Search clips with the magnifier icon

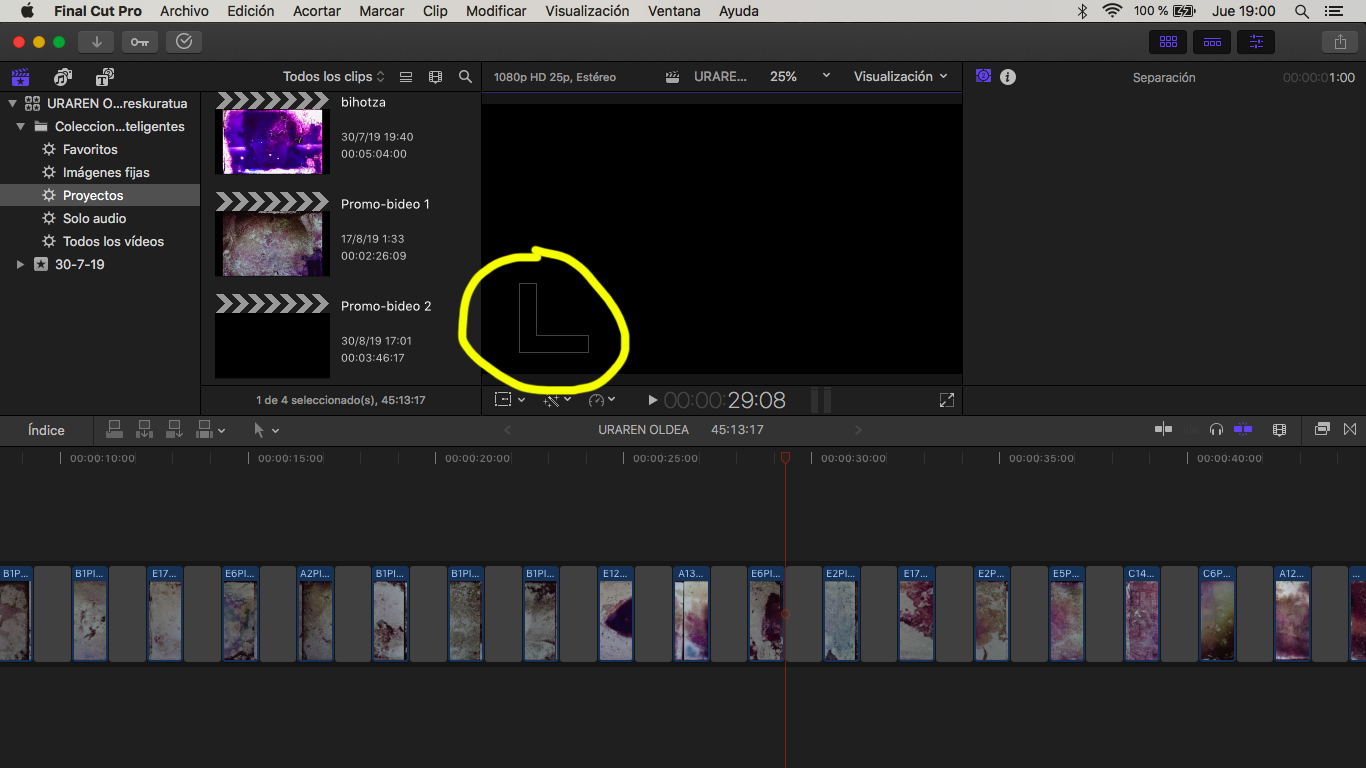(x=465, y=77)
